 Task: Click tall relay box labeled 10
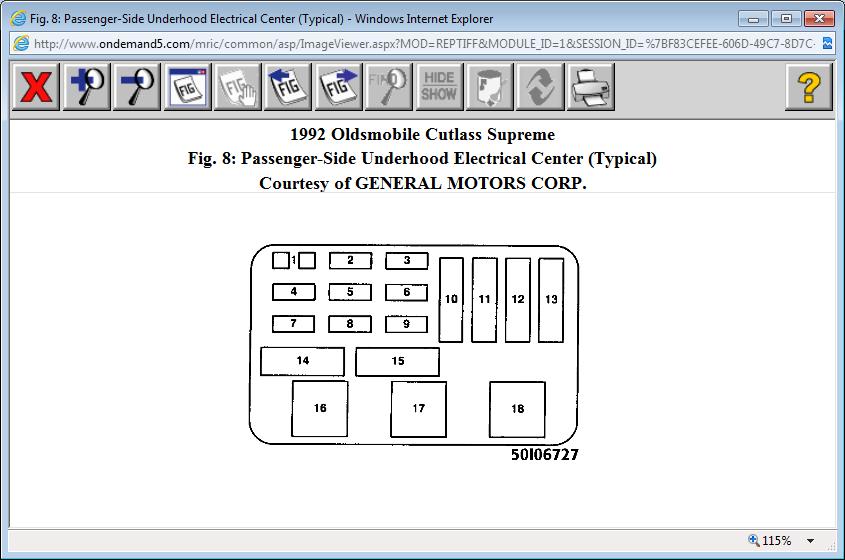tap(451, 300)
